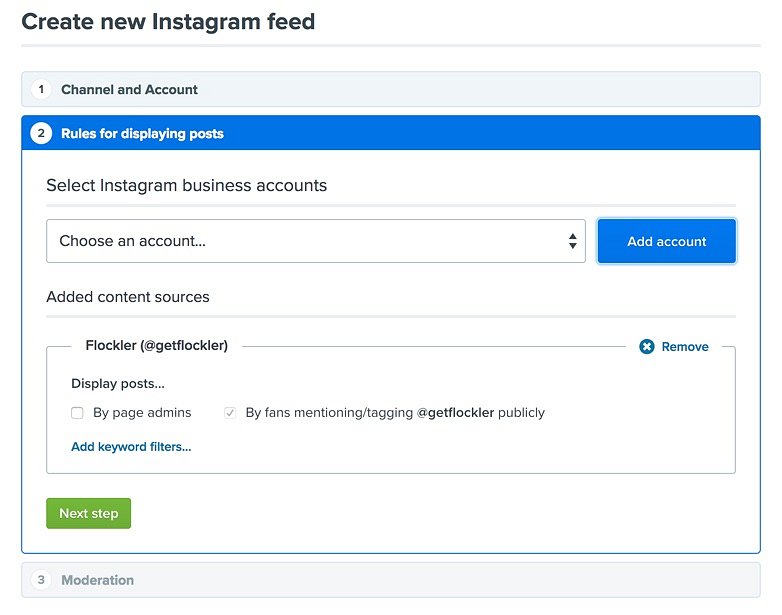Open Add keyword filters link
This screenshot has width=782, height=615.
(131, 447)
